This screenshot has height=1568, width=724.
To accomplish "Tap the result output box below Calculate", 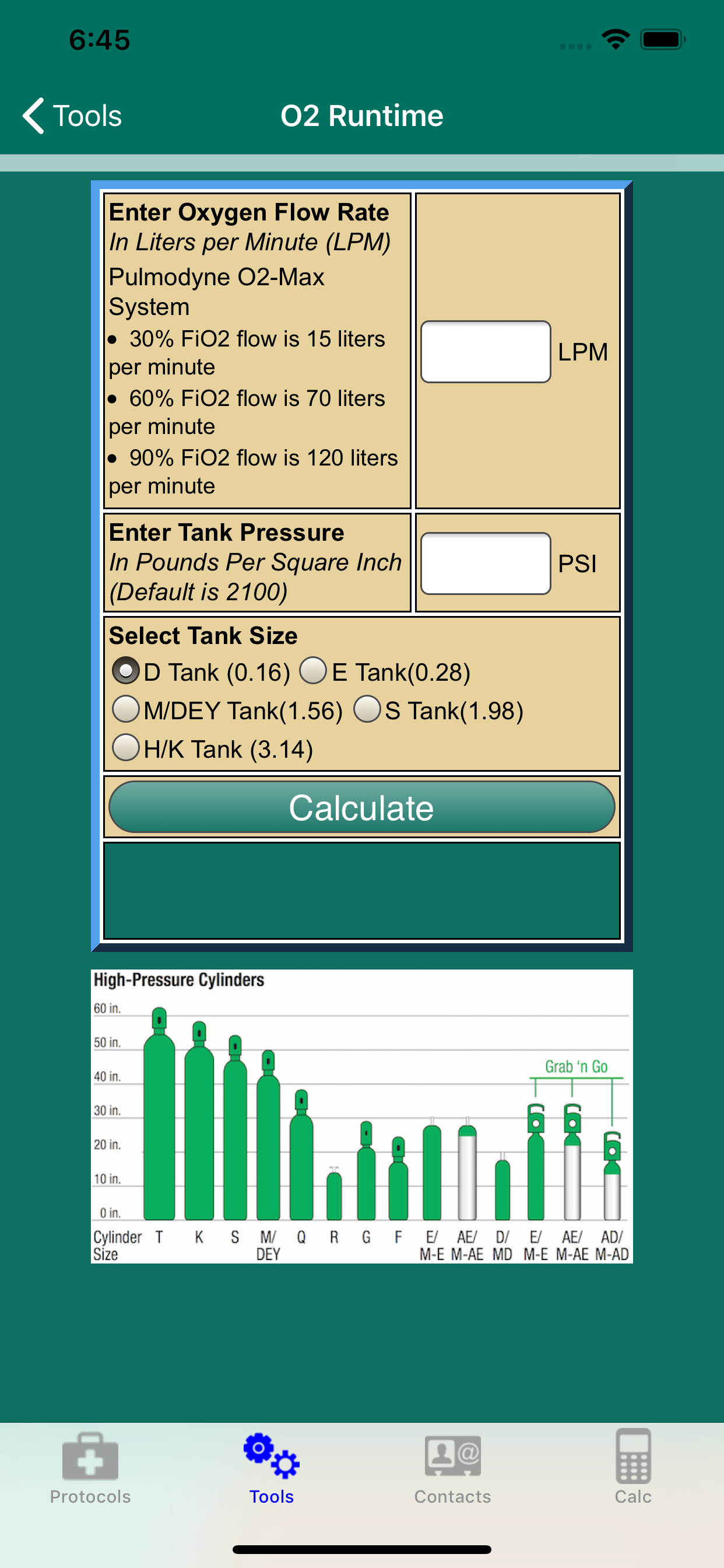I will tap(361, 891).
